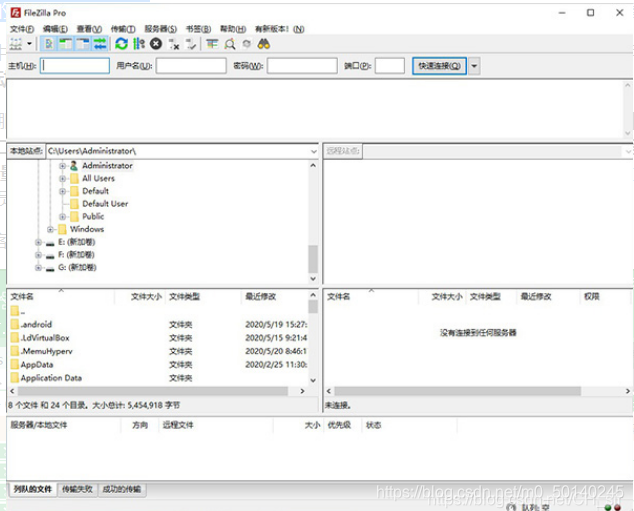Toggle message log display icon

click(49, 44)
